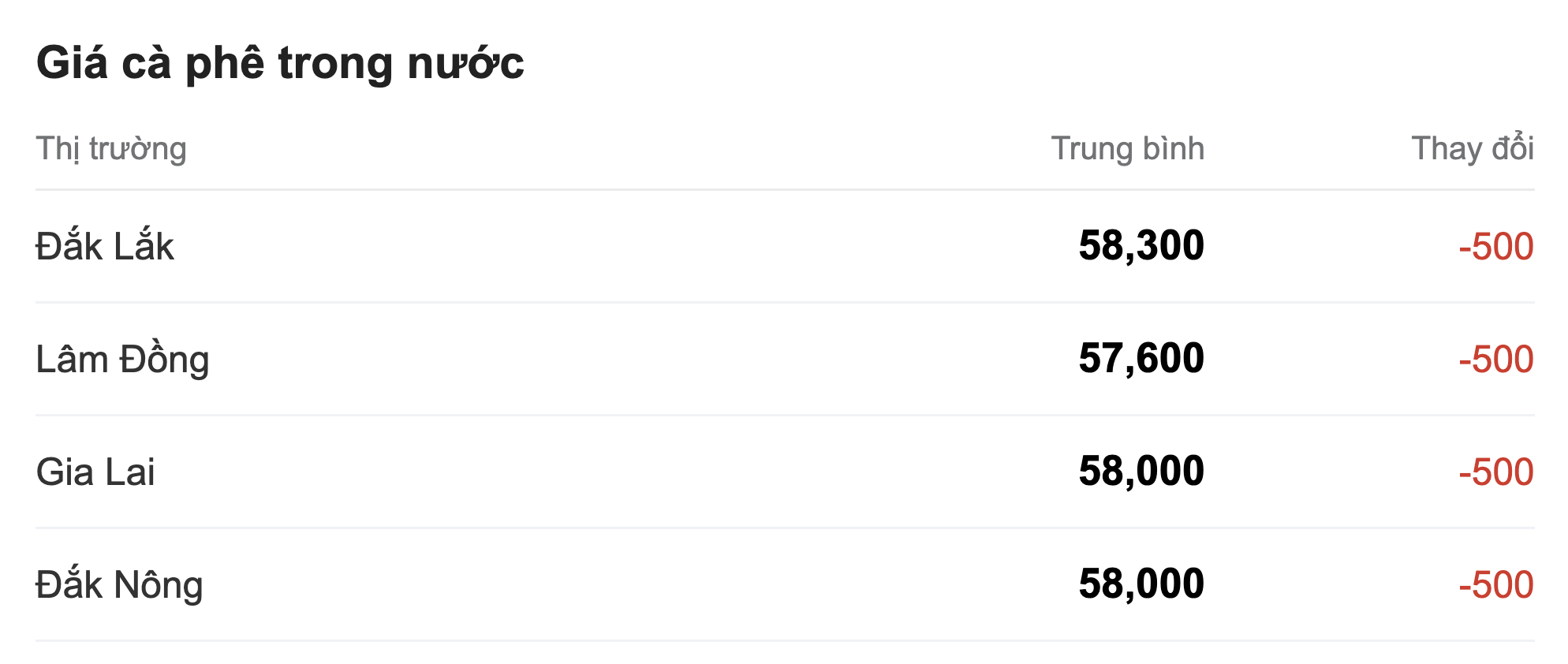Viewport: 1568px width, 664px height.
Task: Choose the Đắk Nông market name
Action: 120,585
